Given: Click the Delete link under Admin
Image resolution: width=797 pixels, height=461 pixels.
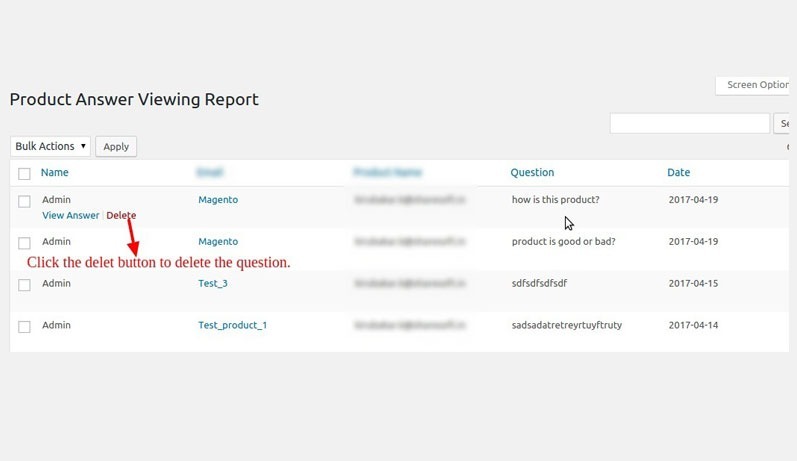Looking at the screenshot, I should click(121, 215).
